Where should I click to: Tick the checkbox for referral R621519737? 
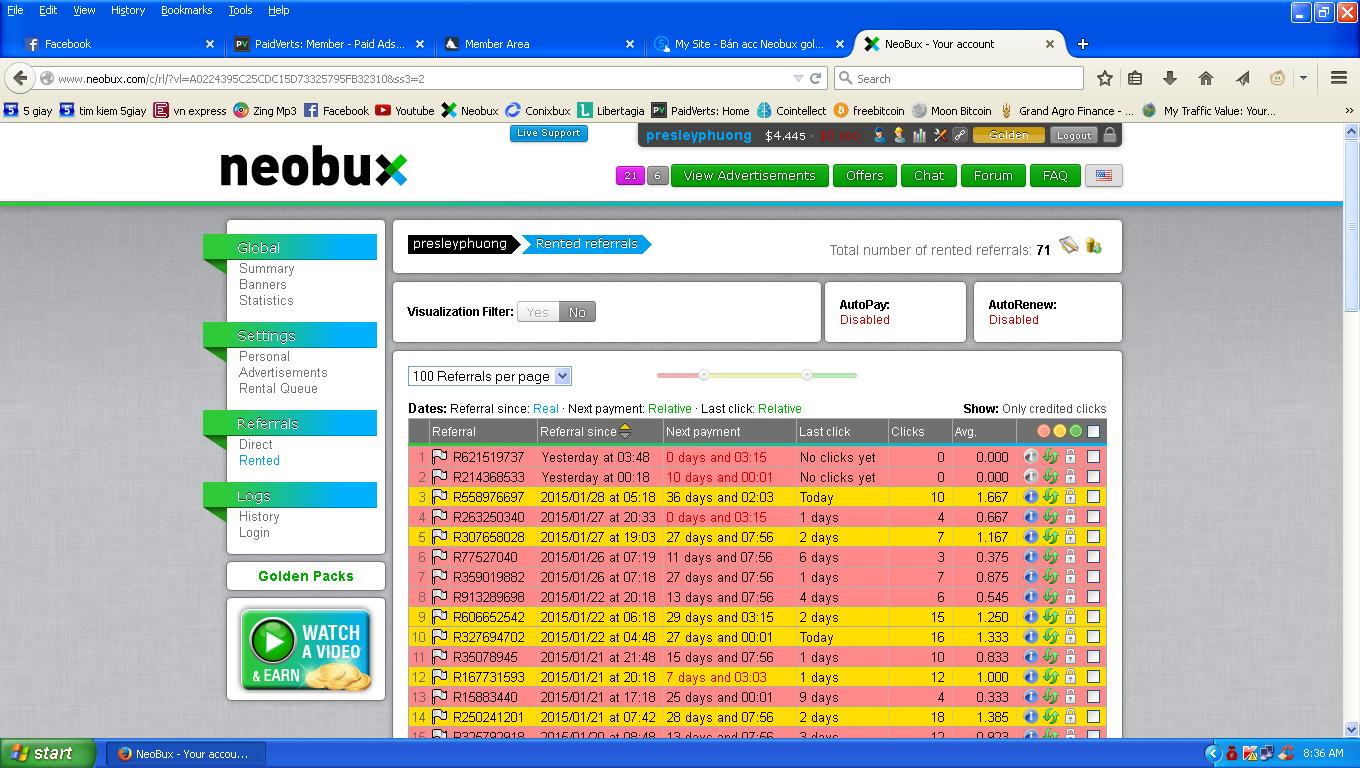(1093, 457)
